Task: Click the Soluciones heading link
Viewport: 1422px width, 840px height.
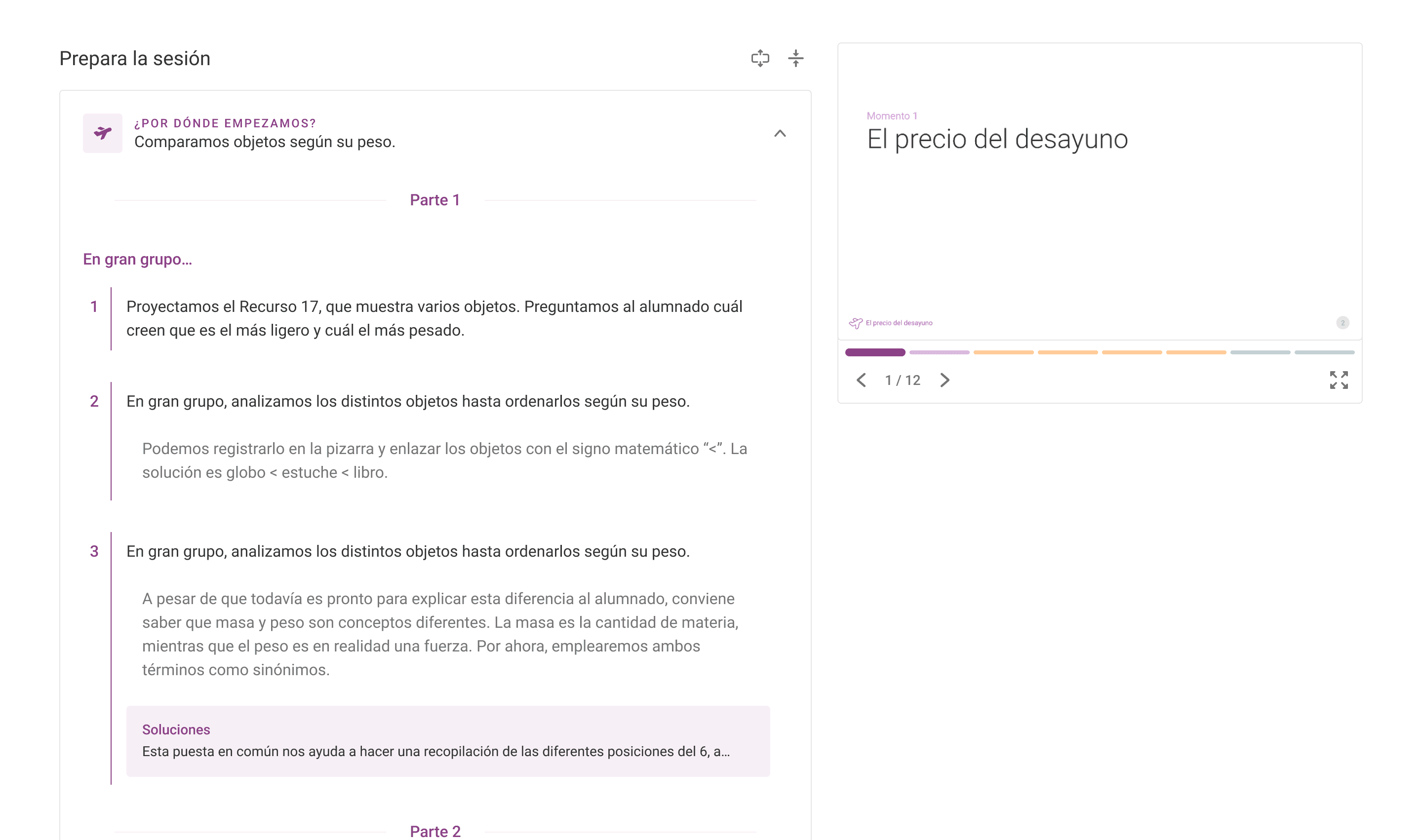Action: pos(176,729)
